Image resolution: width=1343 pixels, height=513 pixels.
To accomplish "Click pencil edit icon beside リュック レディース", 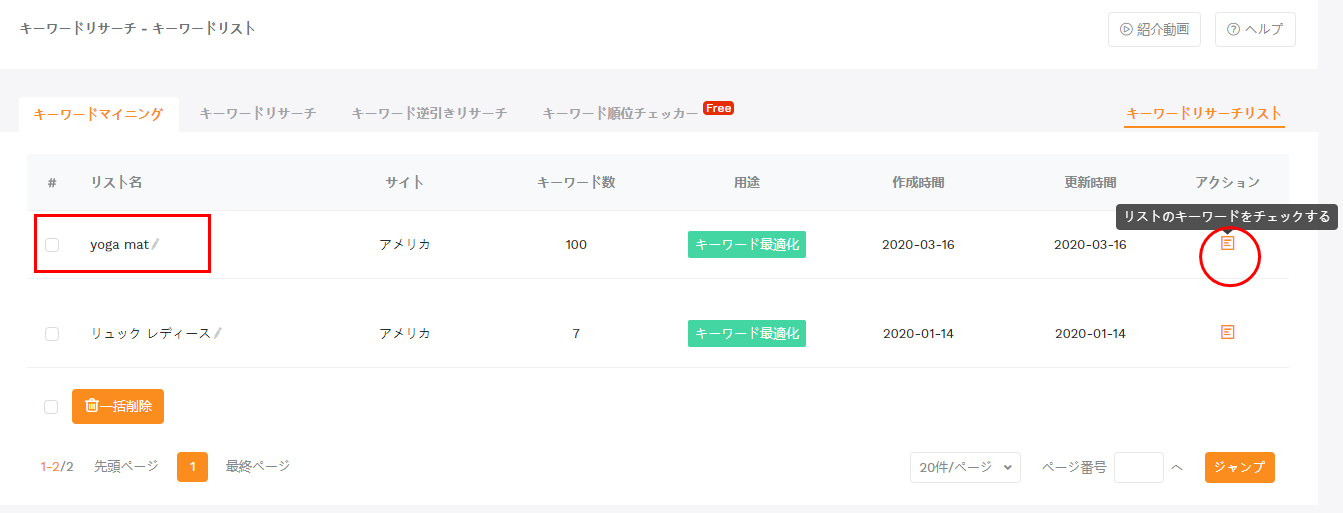I will 218,333.
